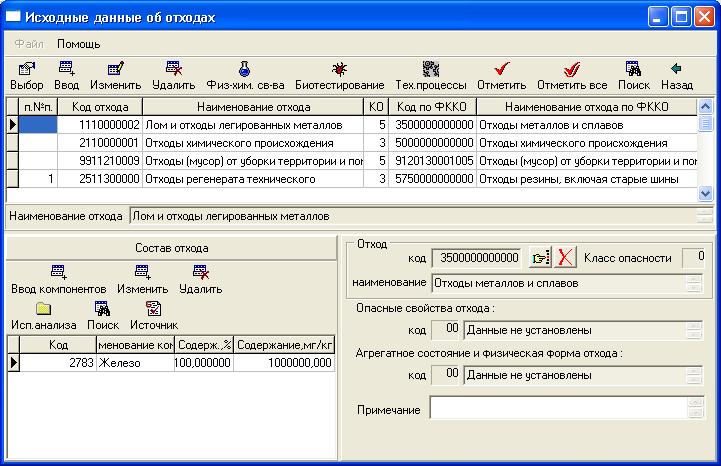
Task: Sort by Код по ФККО column header
Action: [x=433, y=107]
